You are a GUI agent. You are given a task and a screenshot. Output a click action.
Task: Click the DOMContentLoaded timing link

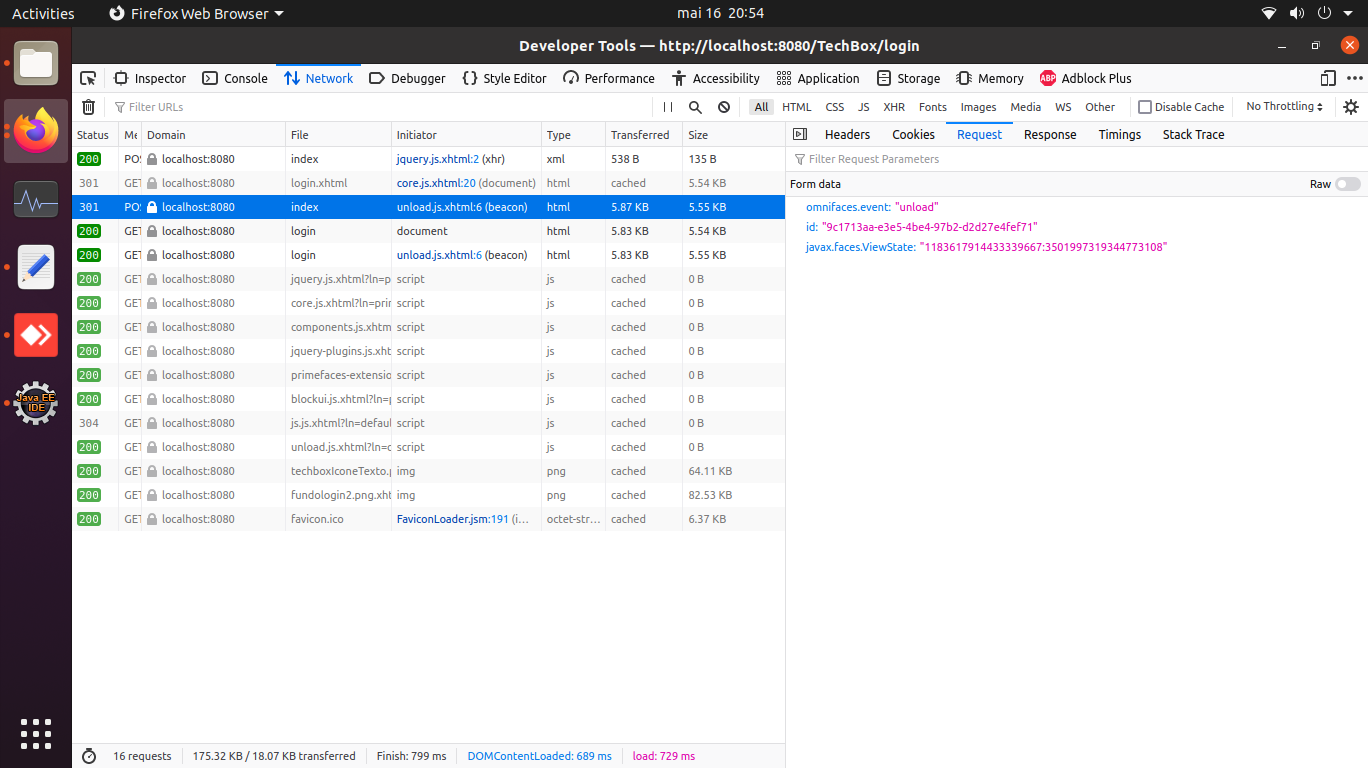click(539, 755)
